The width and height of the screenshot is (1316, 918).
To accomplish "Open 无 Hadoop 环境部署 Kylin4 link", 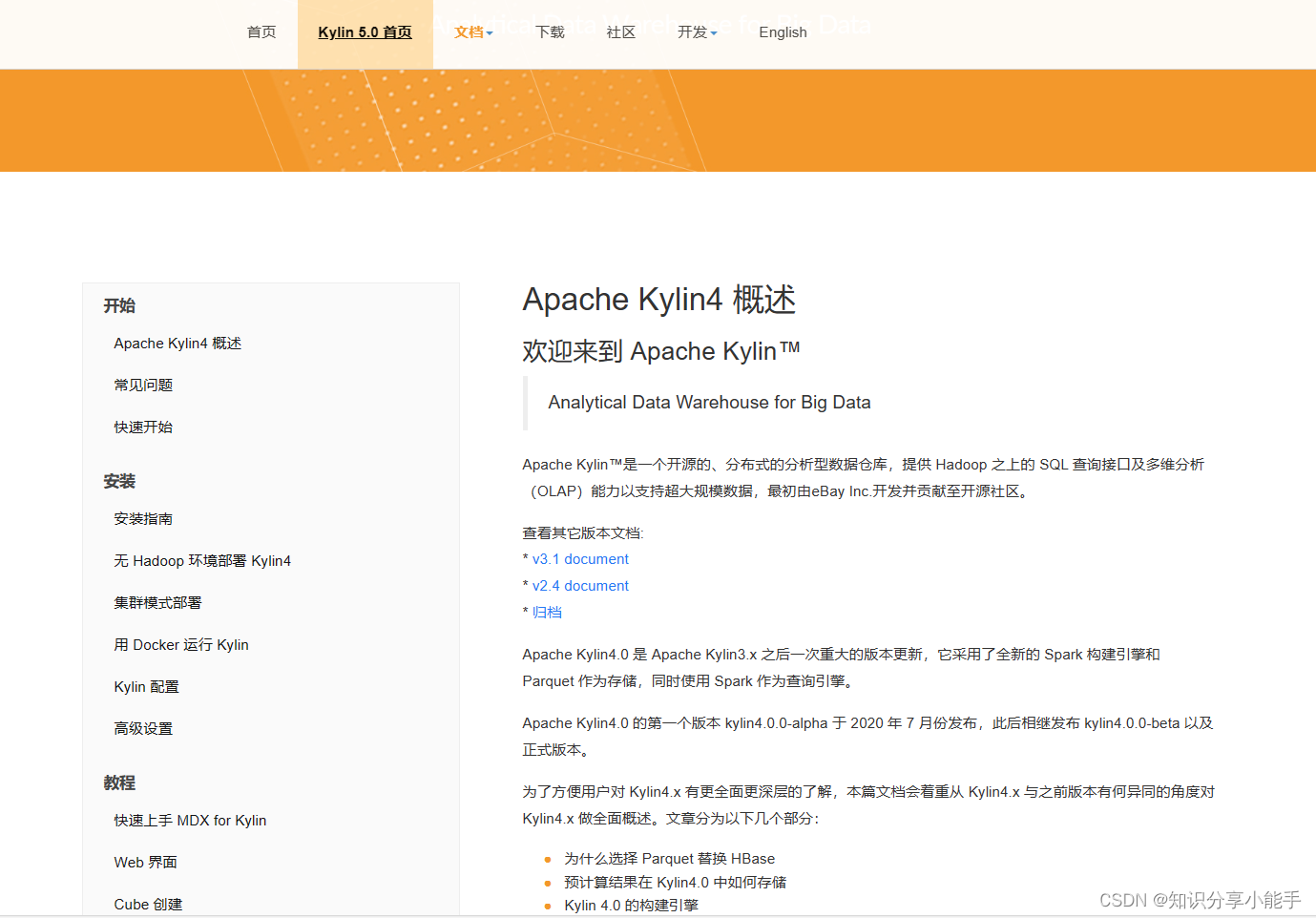I will click(x=202, y=561).
